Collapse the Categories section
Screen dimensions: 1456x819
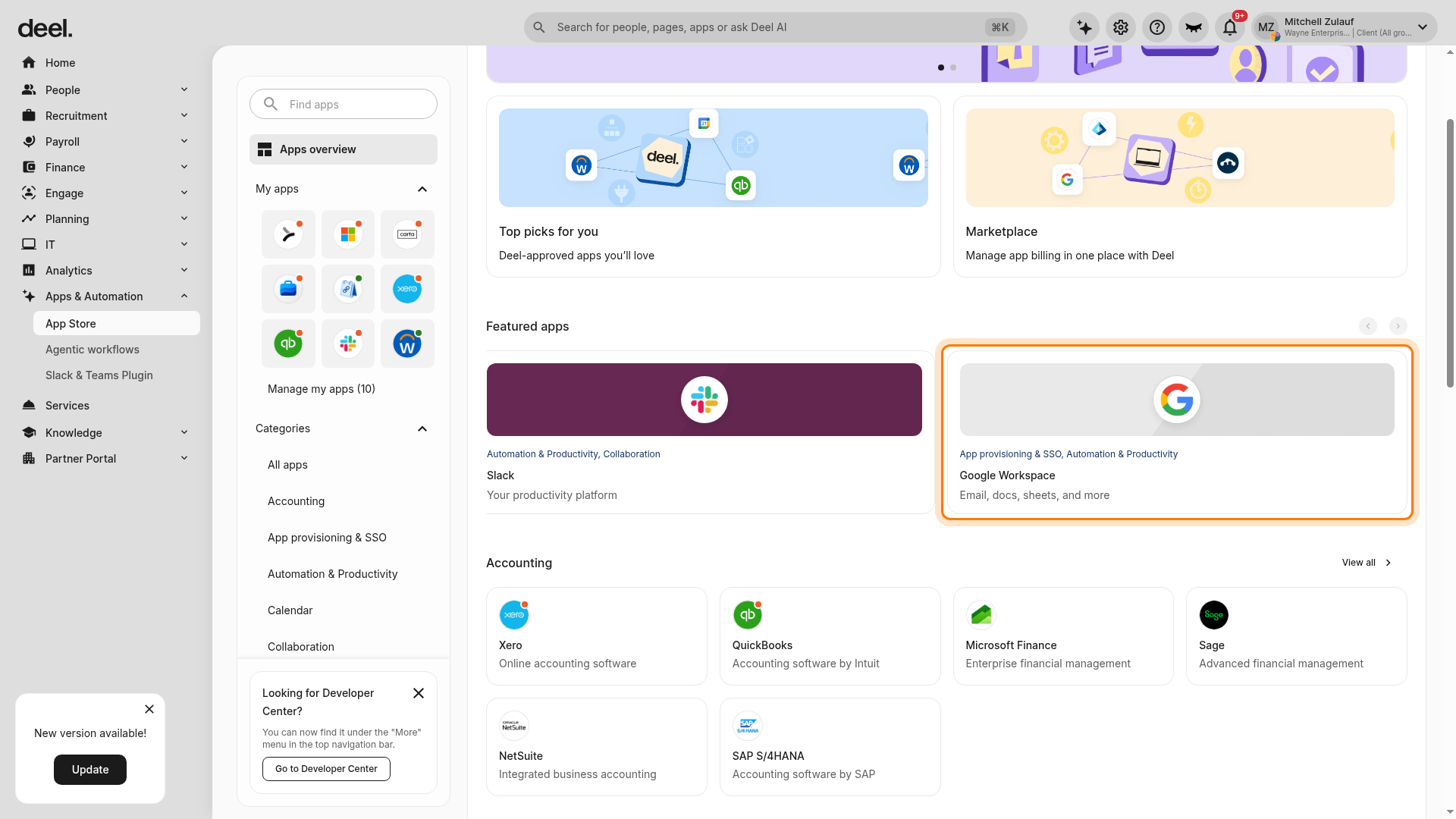(x=422, y=428)
